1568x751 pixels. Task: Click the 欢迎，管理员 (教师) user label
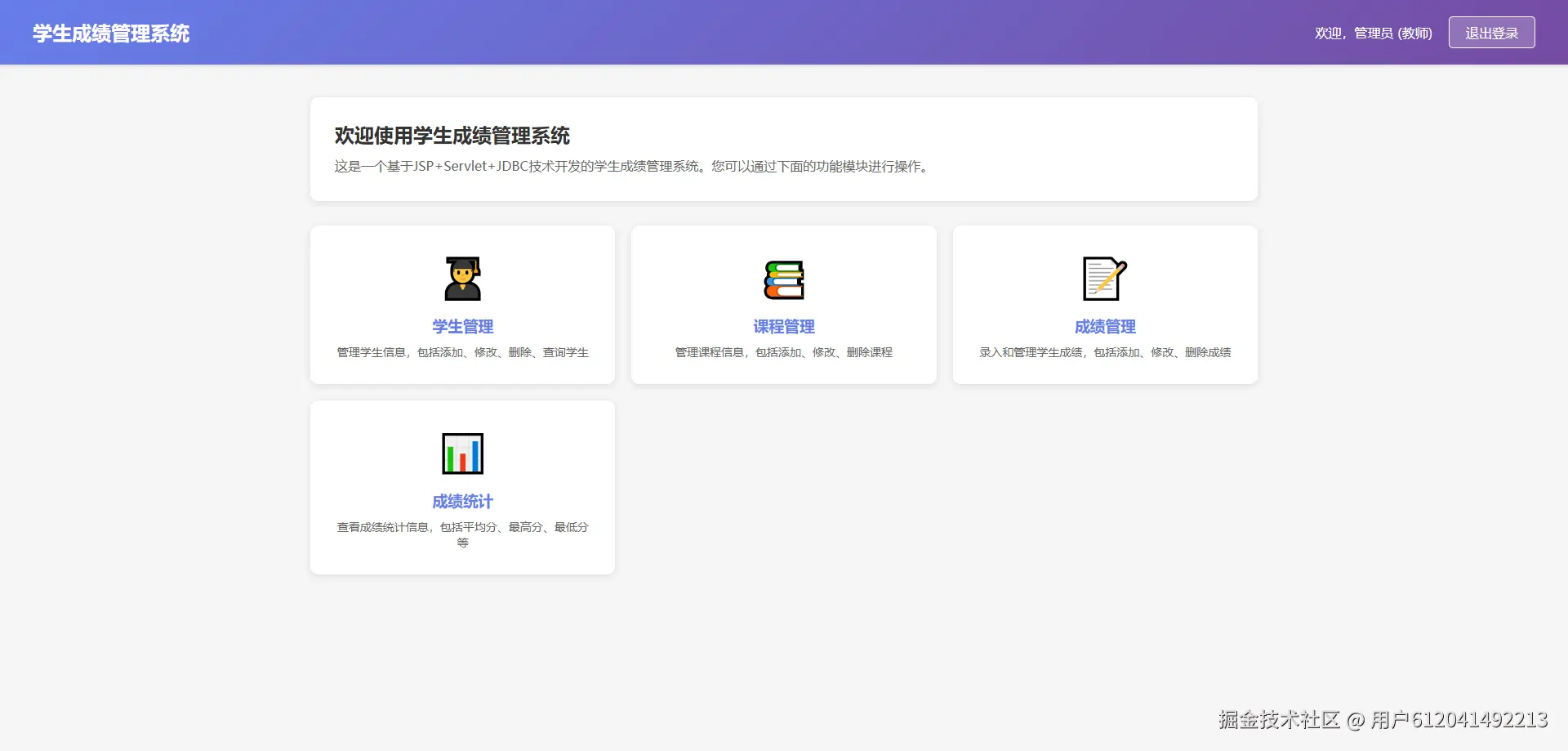1373,34
